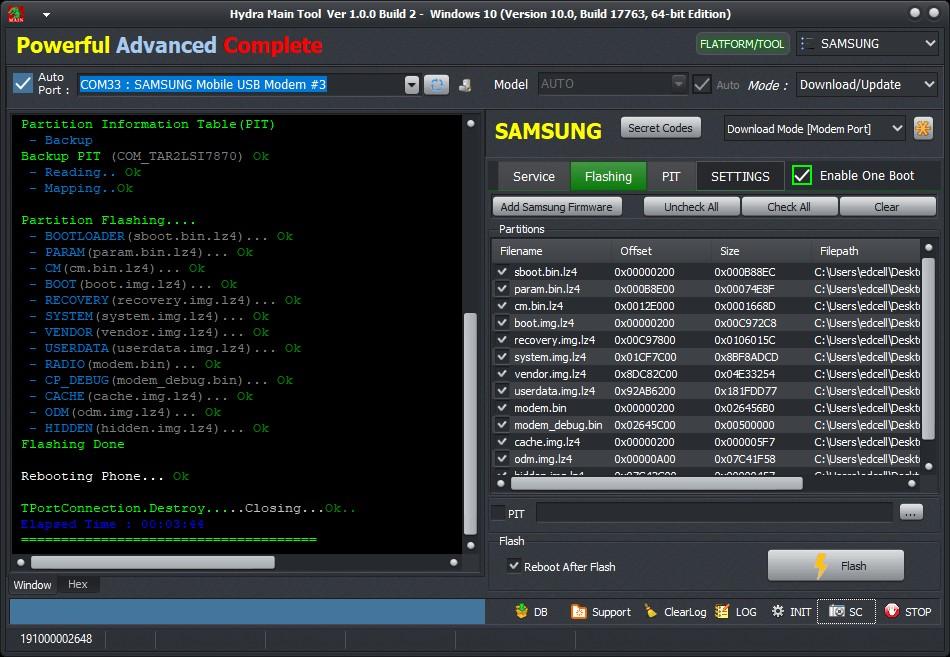Viewport: 950px width, 657px height.
Task: Take a screenshot with SC camera icon
Action: point(837,611)
